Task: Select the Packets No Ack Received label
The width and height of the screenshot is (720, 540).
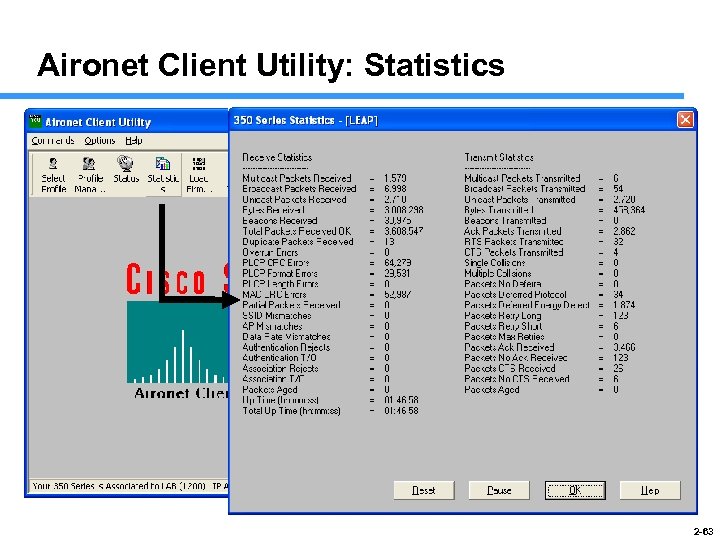Action: point(515,358)
